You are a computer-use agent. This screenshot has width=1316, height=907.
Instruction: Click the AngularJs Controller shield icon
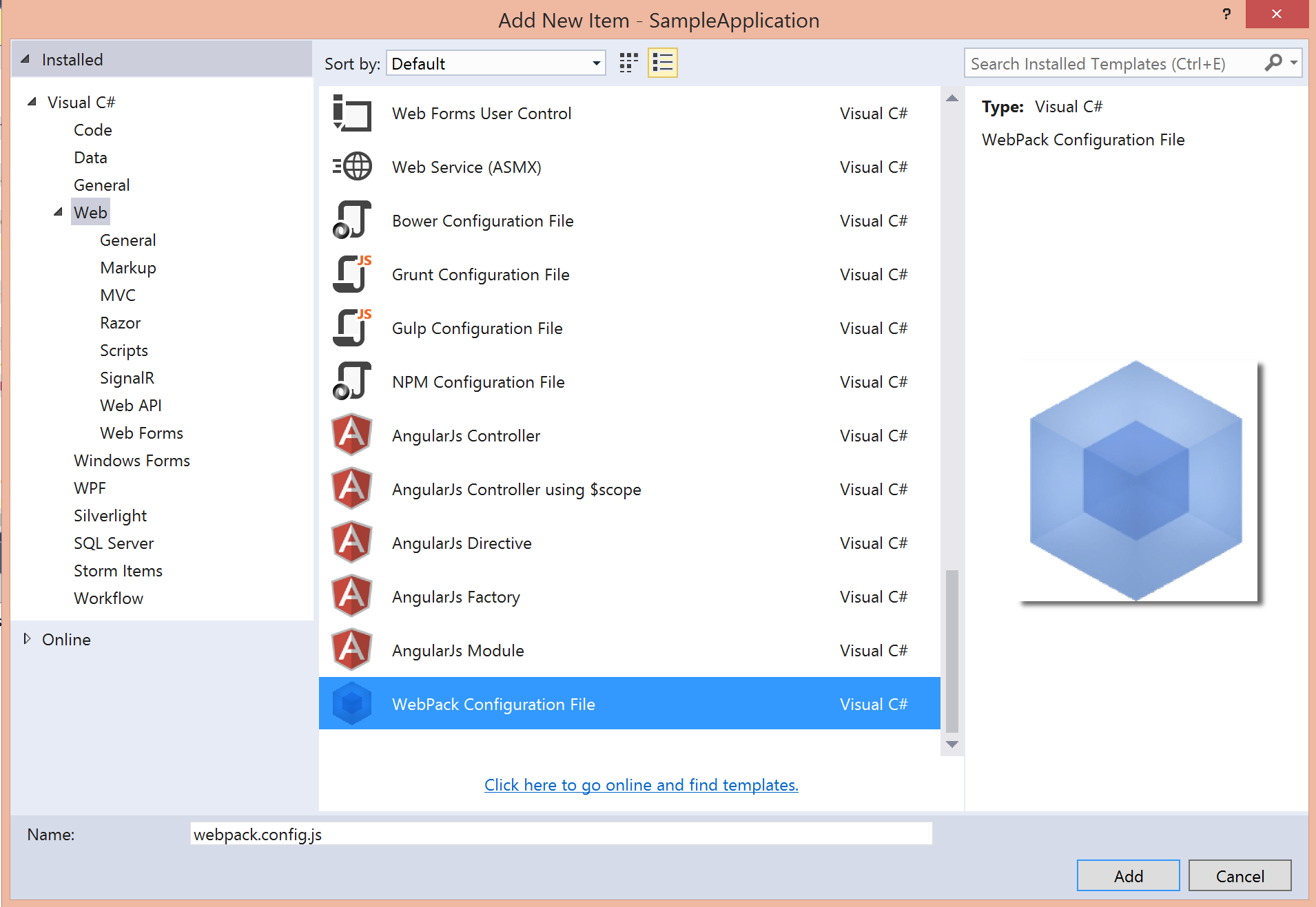point(352,435)
